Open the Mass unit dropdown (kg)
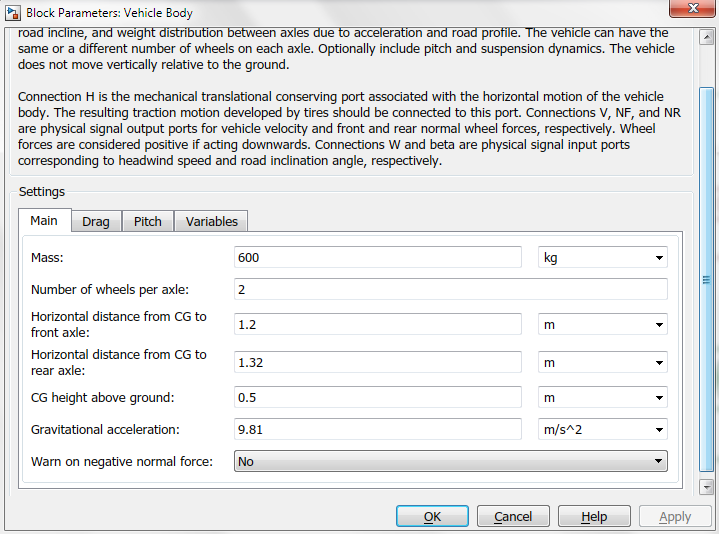Screen dimensions: 719x534 [x=603, y=257]
